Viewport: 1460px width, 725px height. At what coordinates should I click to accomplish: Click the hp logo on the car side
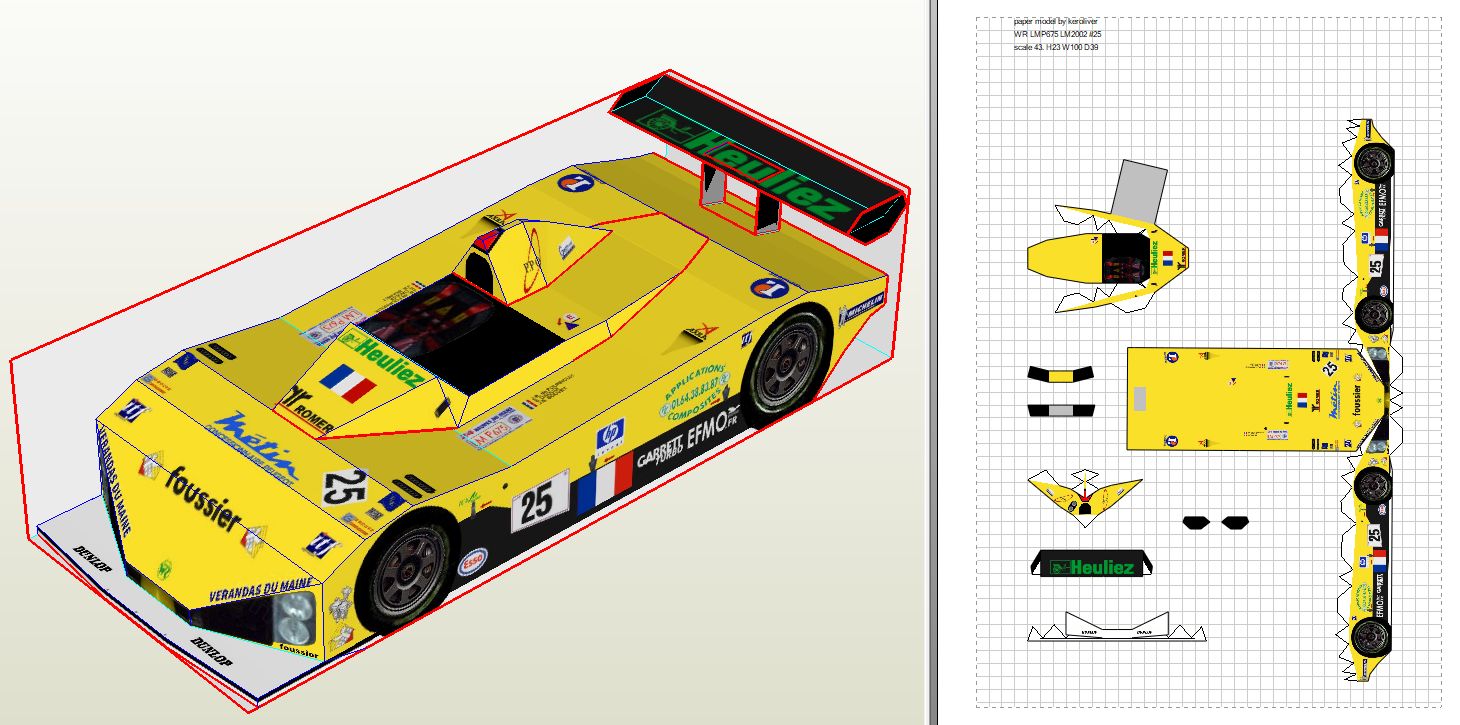pyautogui.click(x=607, y=440)
